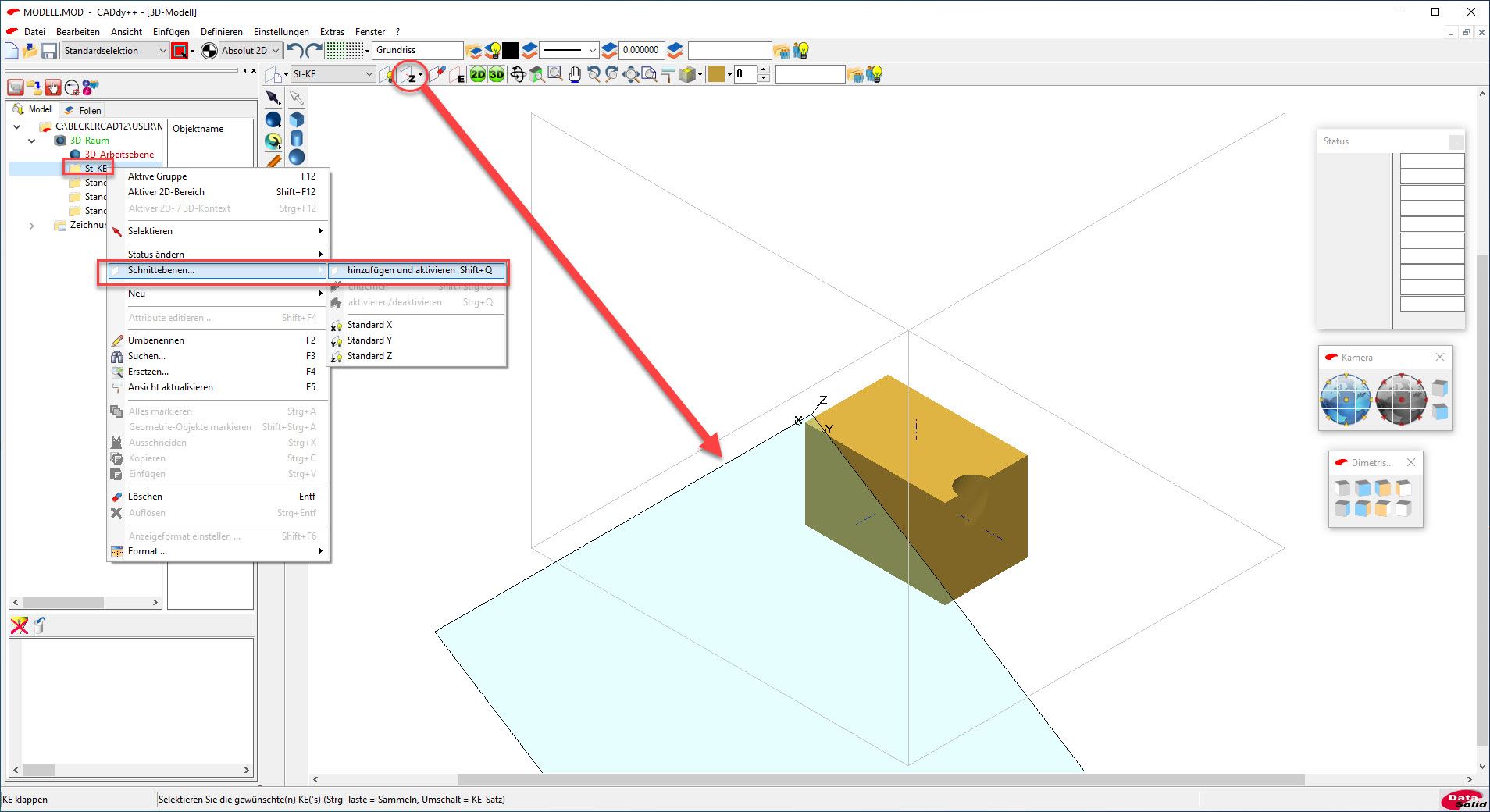Select the black arrow selection tool
This screenshot has width=1490, height=812.
(x=273, y=98)
